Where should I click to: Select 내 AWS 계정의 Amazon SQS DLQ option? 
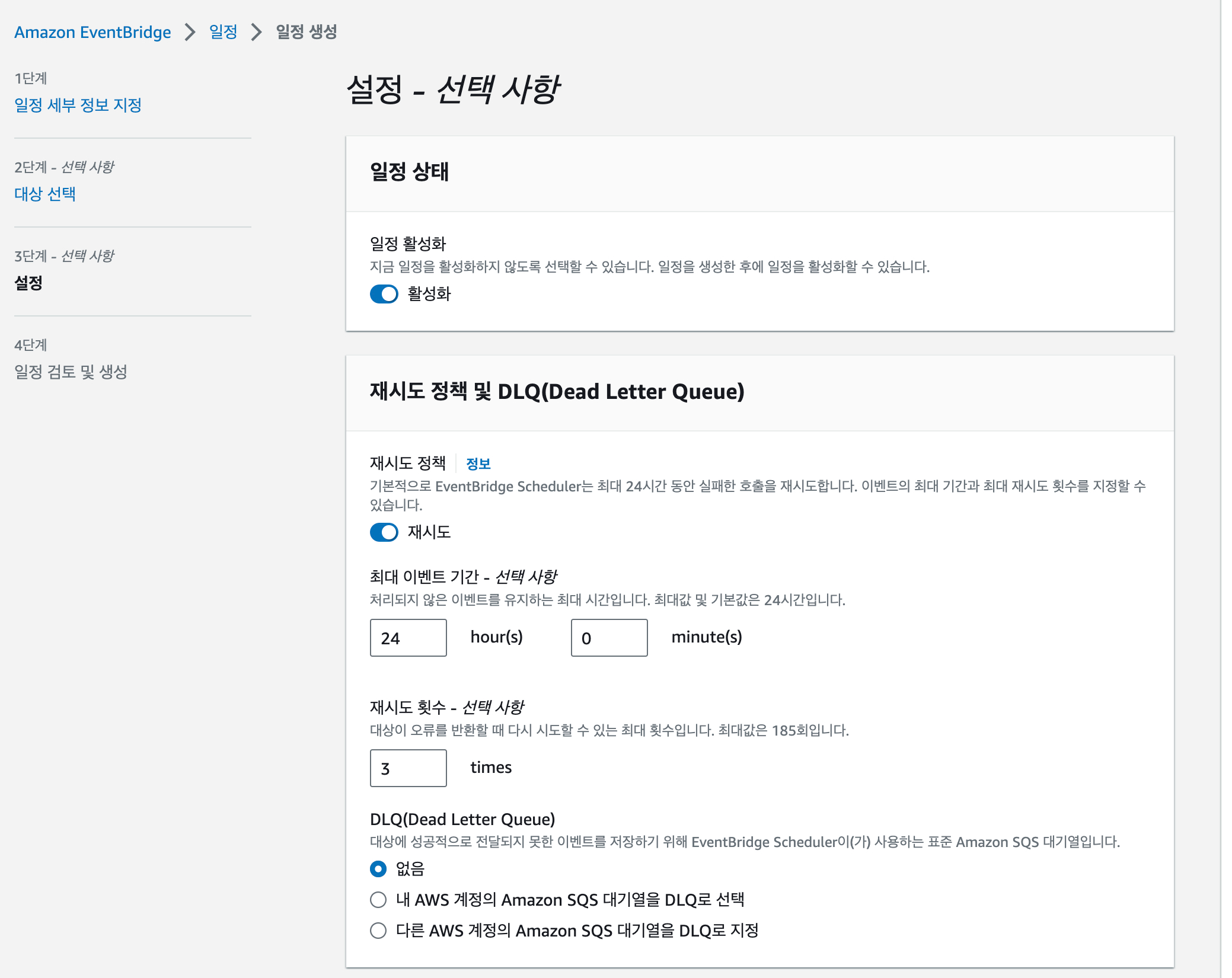[378, 900]
